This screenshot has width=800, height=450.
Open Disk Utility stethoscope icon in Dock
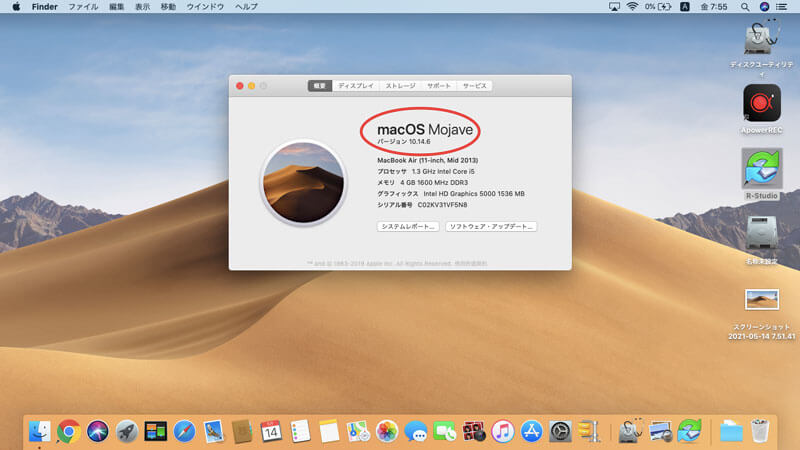click(631, 432)
